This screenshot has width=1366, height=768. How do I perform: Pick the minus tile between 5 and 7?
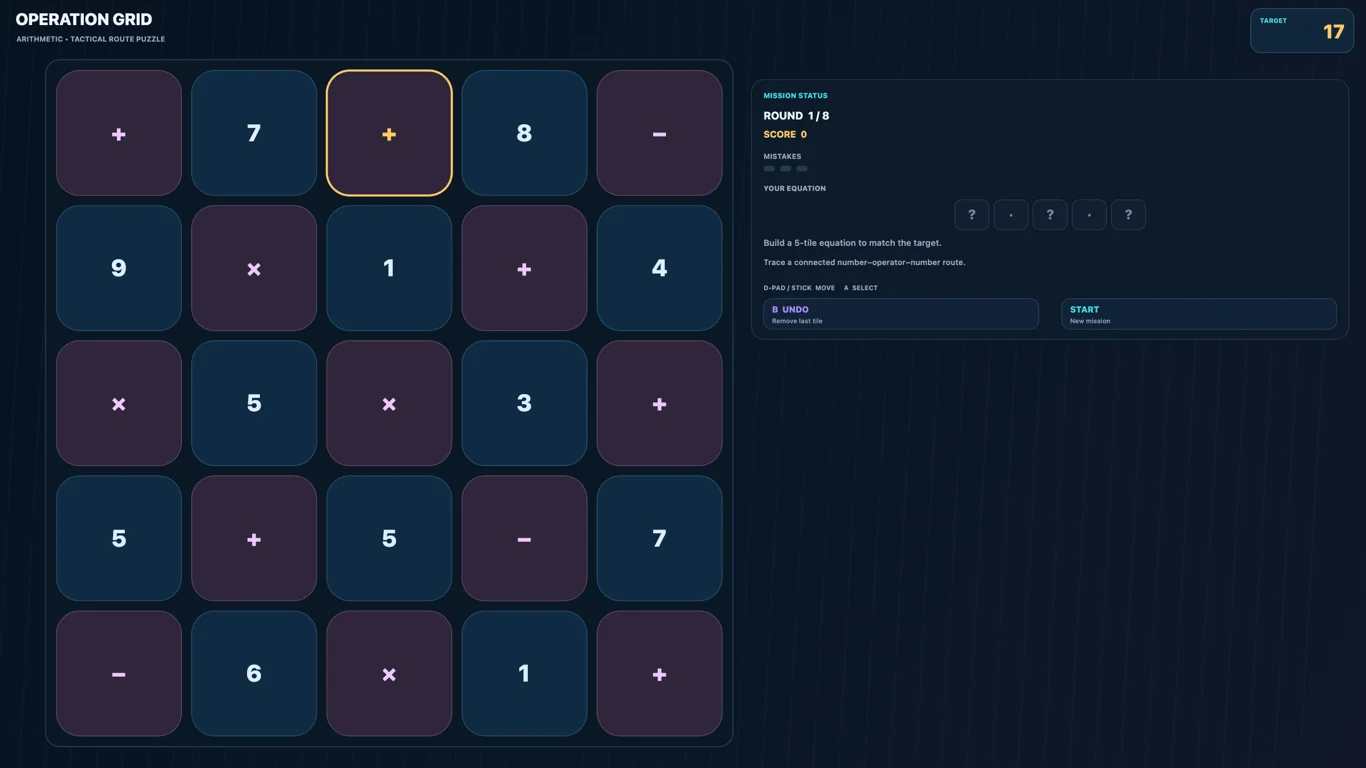pyautogui.click(x=524, y=538)
